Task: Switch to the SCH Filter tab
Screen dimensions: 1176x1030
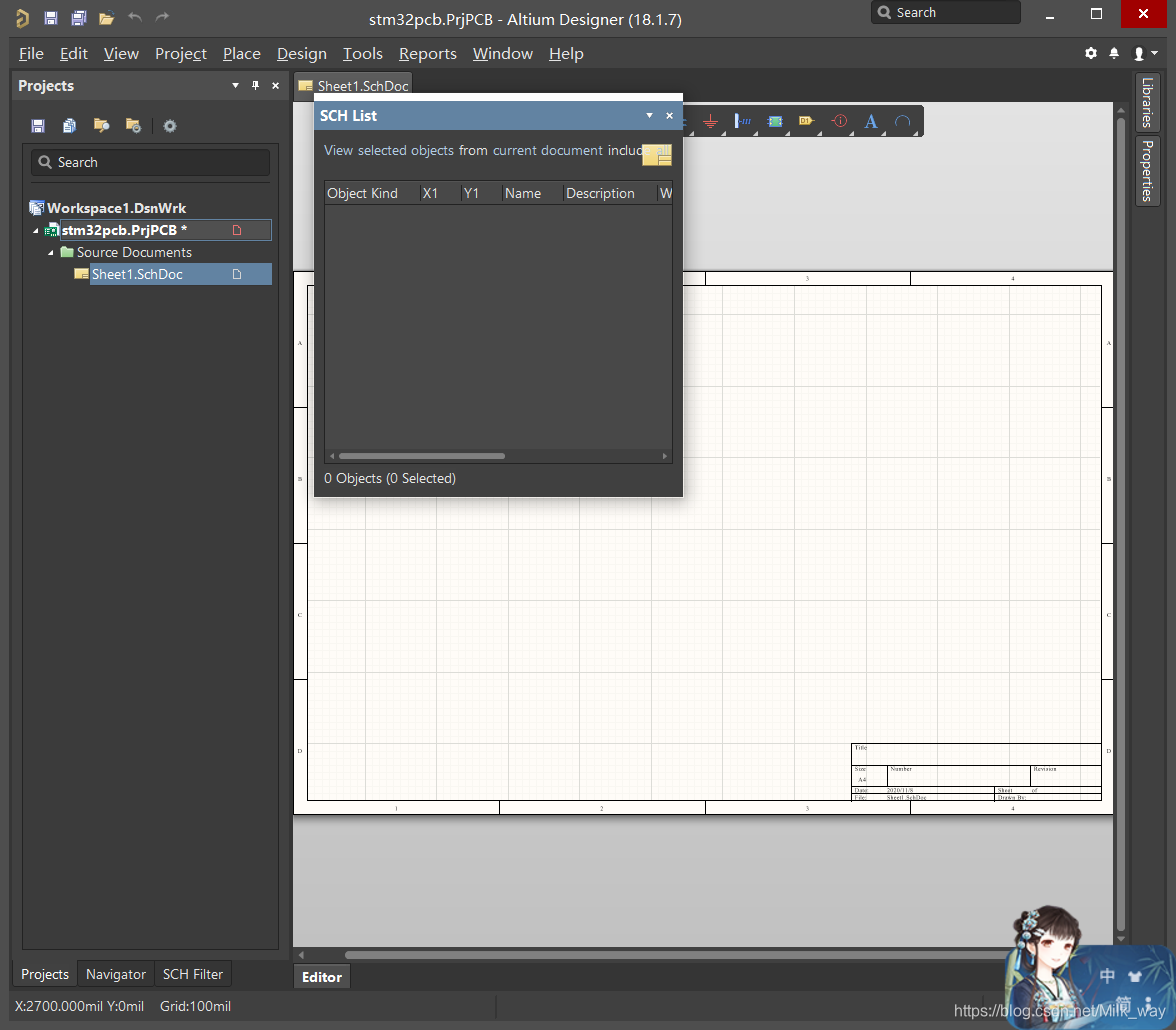Action: [x=193, y=974]
